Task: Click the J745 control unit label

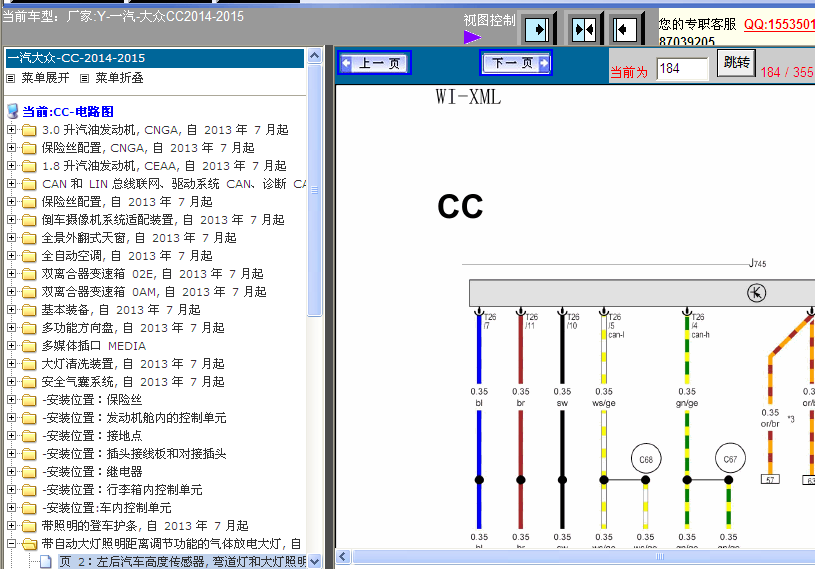Action: click(x=758, y=263)
